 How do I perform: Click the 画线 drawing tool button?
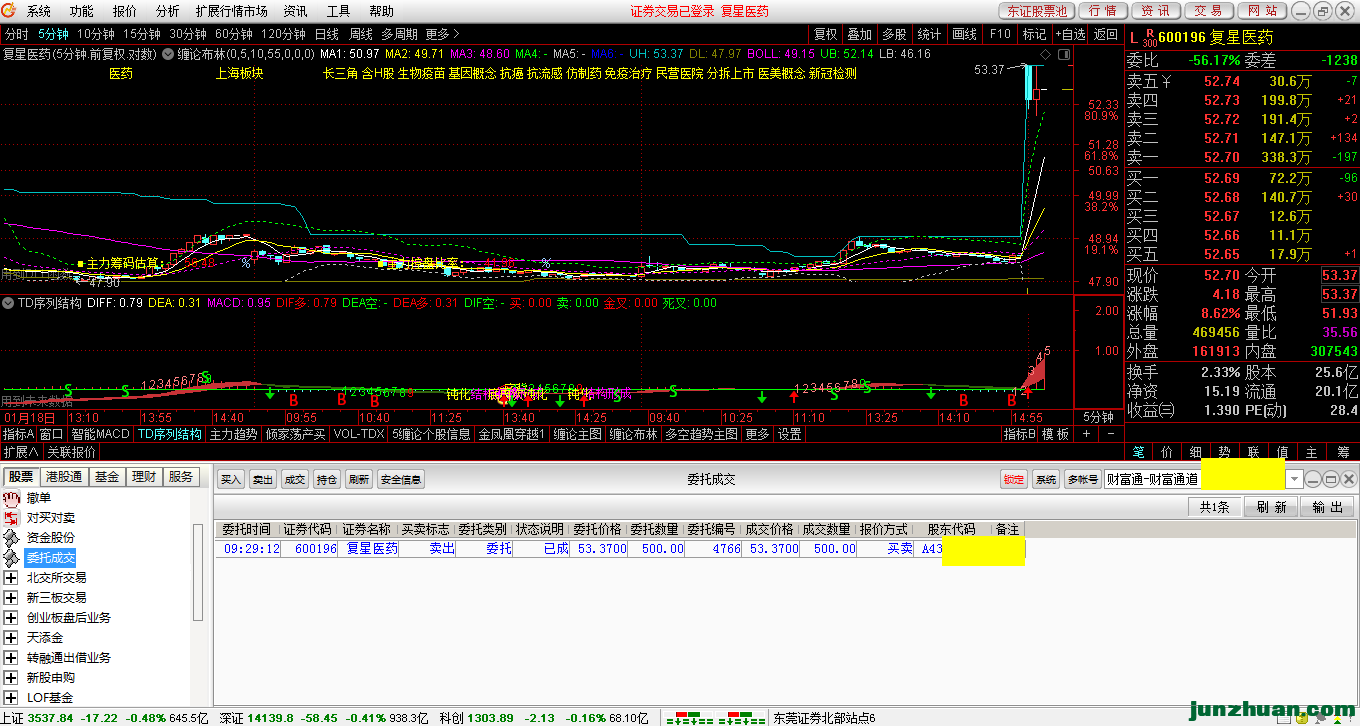click(x=964, y=34)
